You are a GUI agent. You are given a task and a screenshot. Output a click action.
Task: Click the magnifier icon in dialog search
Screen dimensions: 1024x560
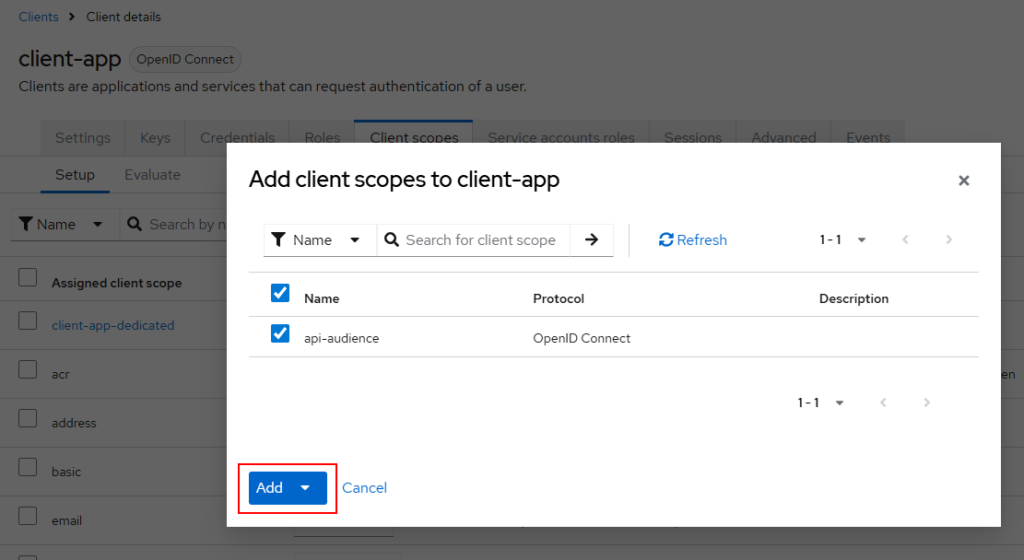[392, 240]
